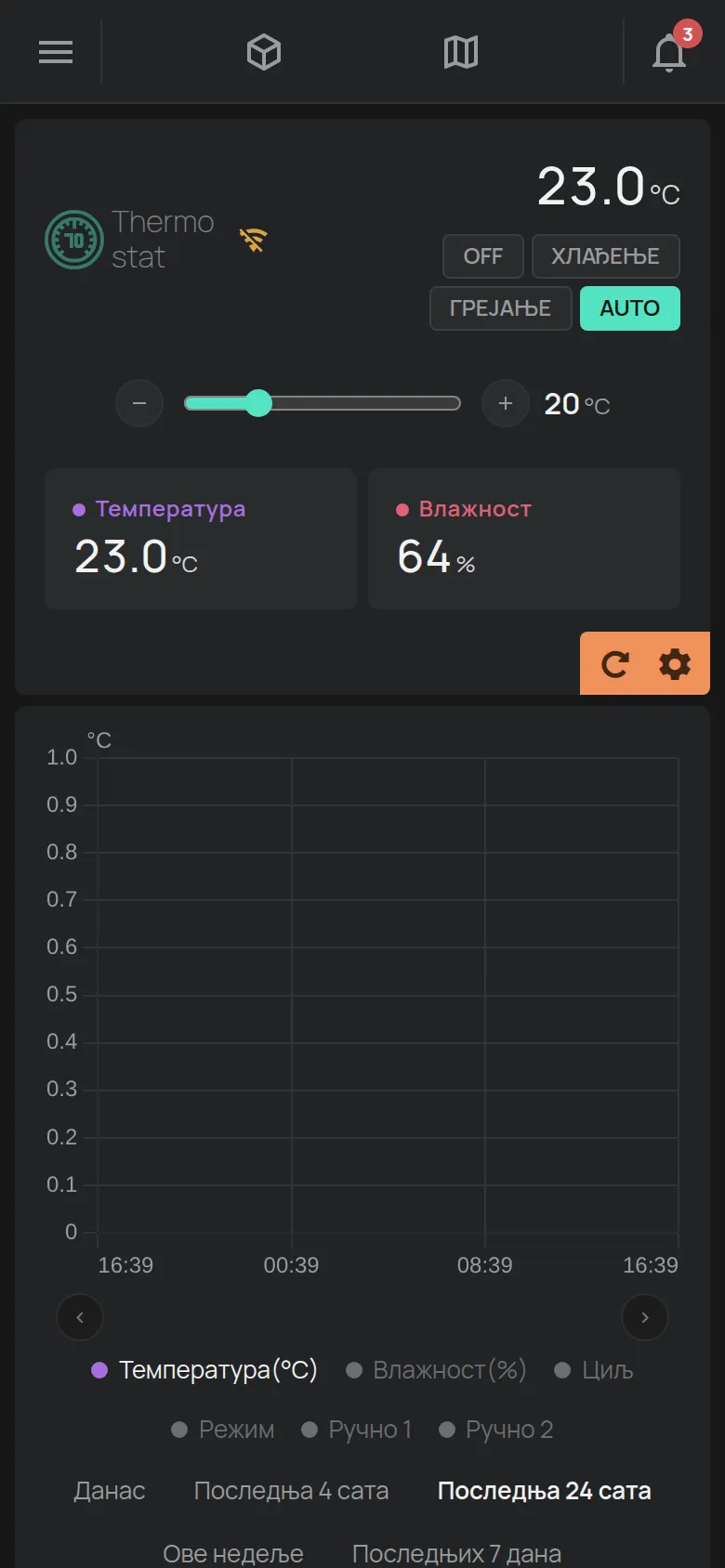Toggle Режим chart series
725x1568 pixels.
pyautogui.click(x=223, y=1430)
